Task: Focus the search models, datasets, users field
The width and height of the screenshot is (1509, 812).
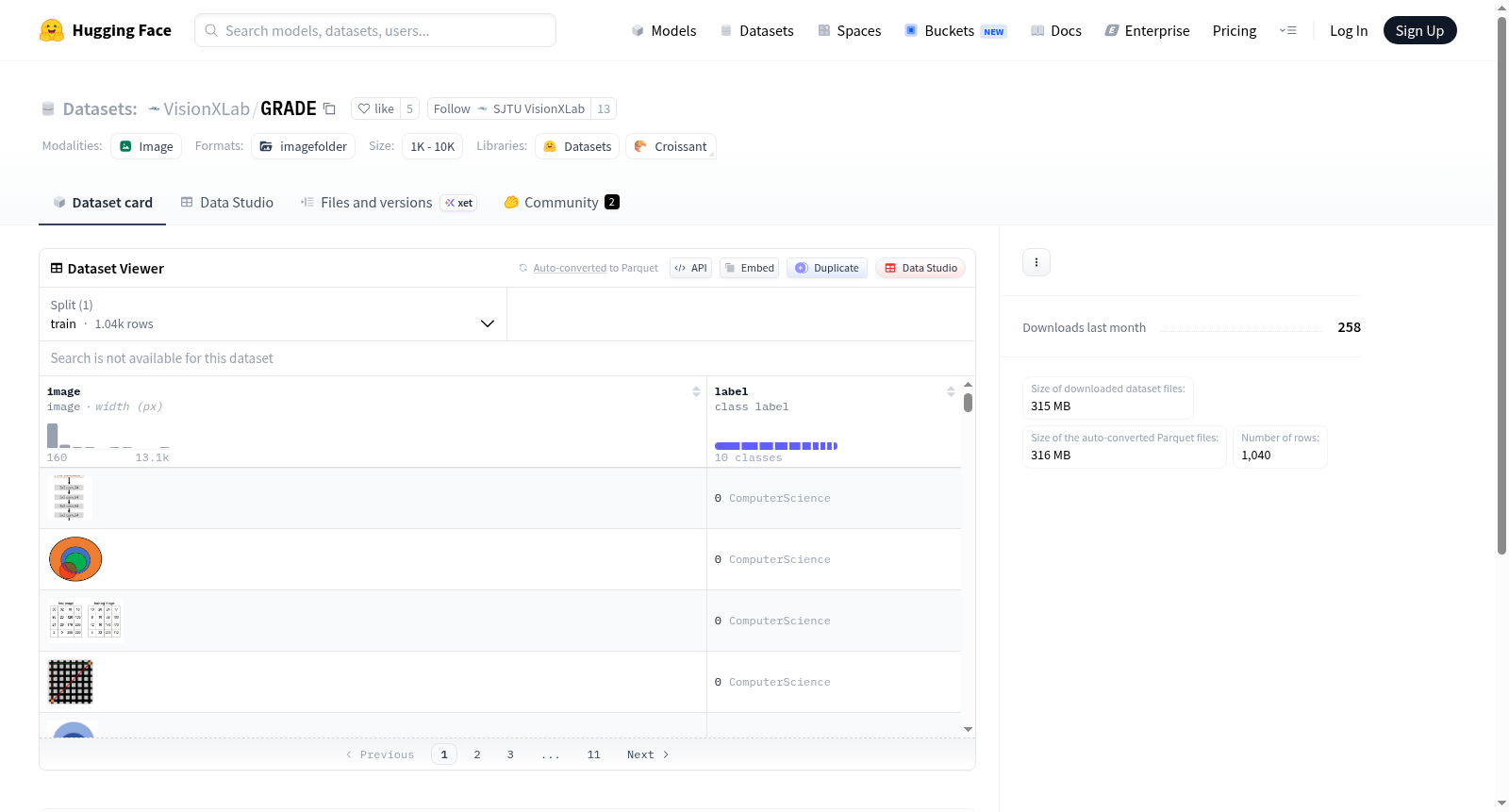Action: point(375,30)
